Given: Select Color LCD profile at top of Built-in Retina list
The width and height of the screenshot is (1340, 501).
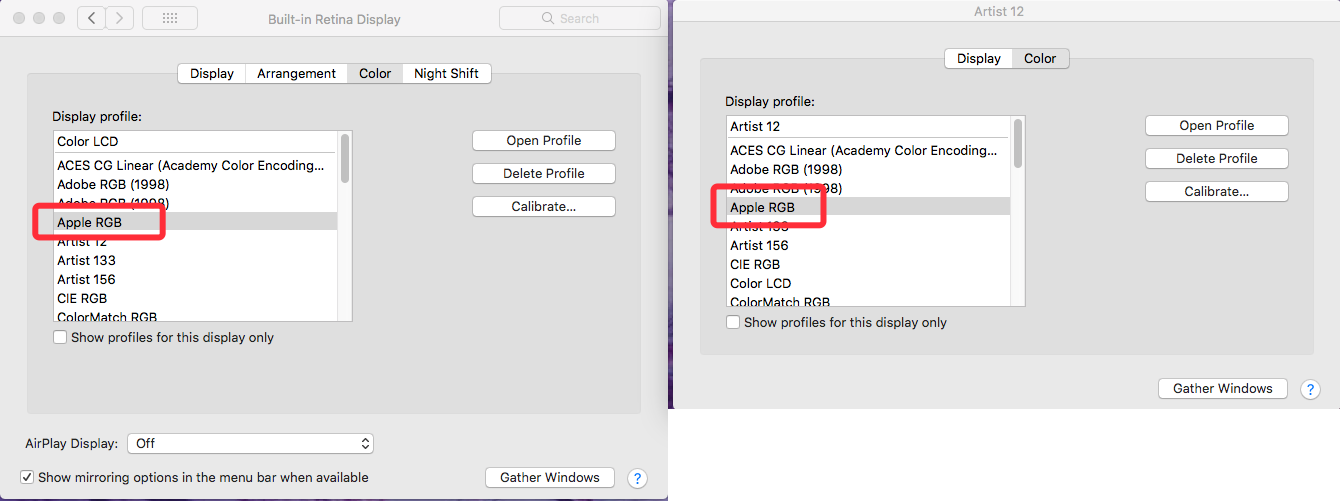Looking at the screenshot, I should click(195, 142).
